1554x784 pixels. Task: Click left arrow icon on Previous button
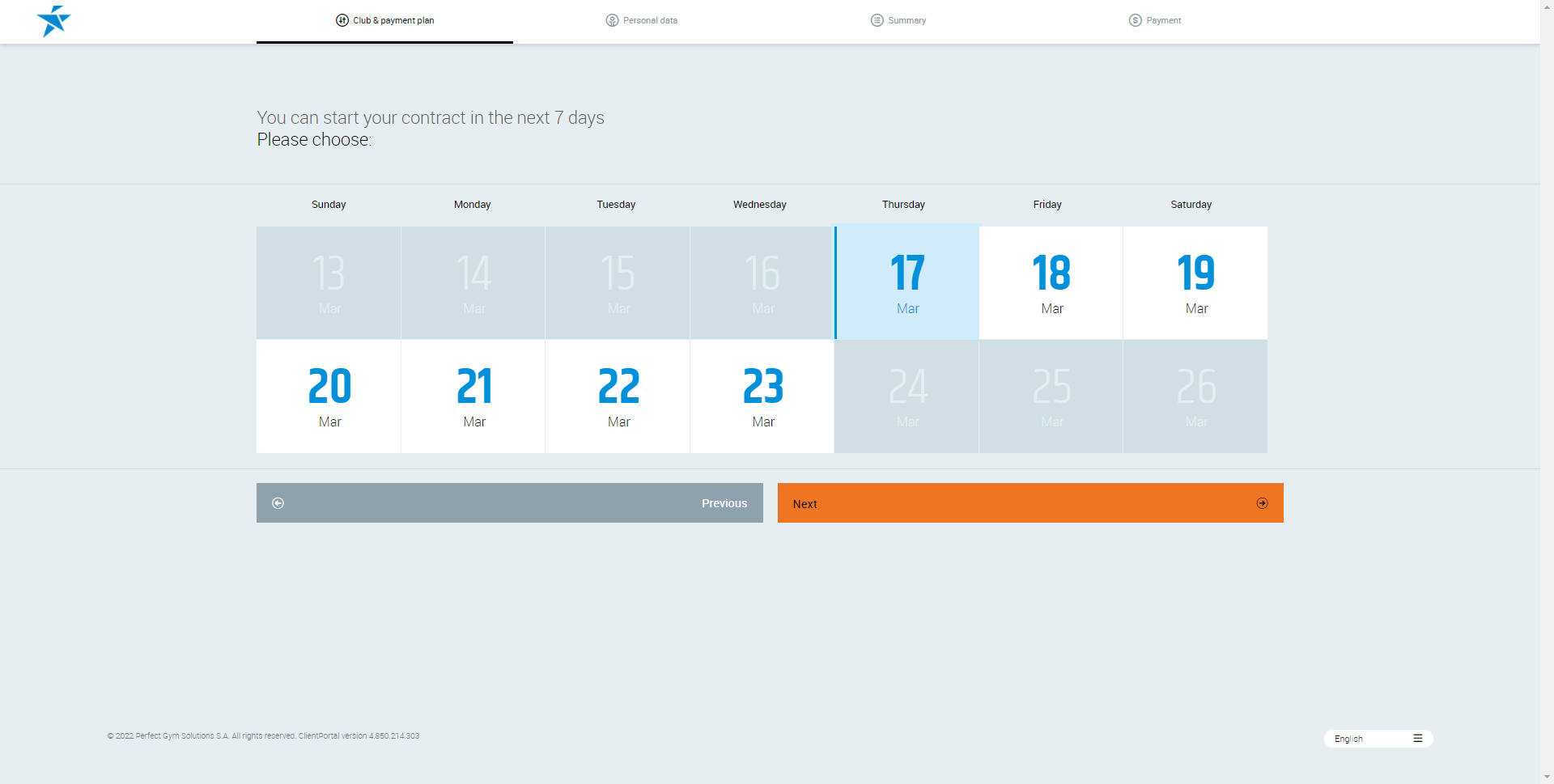coord(278,503)
